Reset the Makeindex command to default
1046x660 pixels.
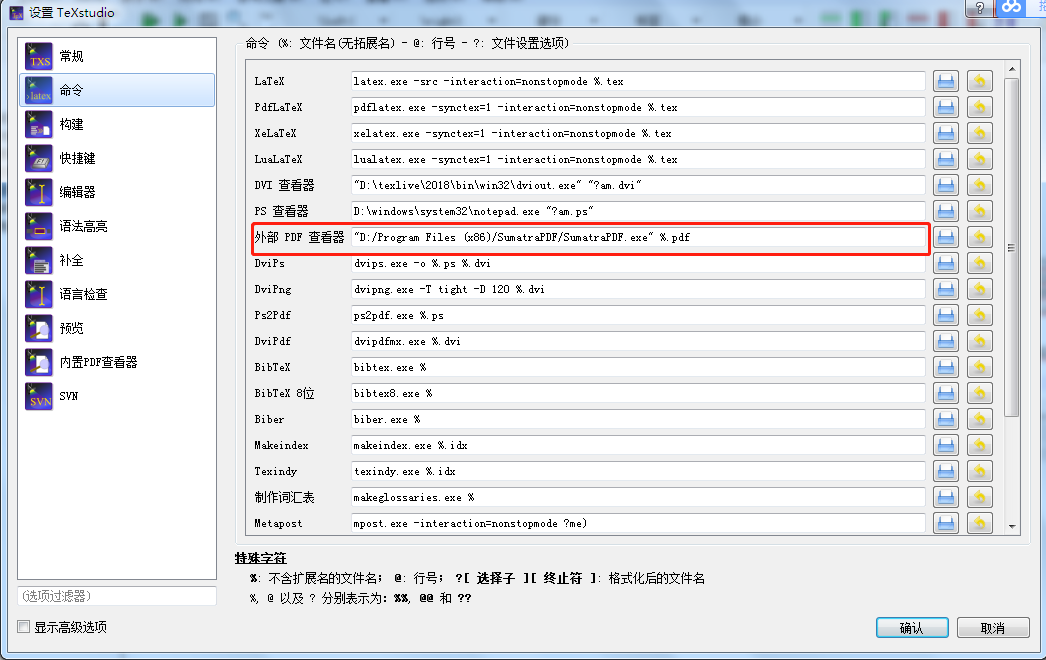click(x=979, y=446)
